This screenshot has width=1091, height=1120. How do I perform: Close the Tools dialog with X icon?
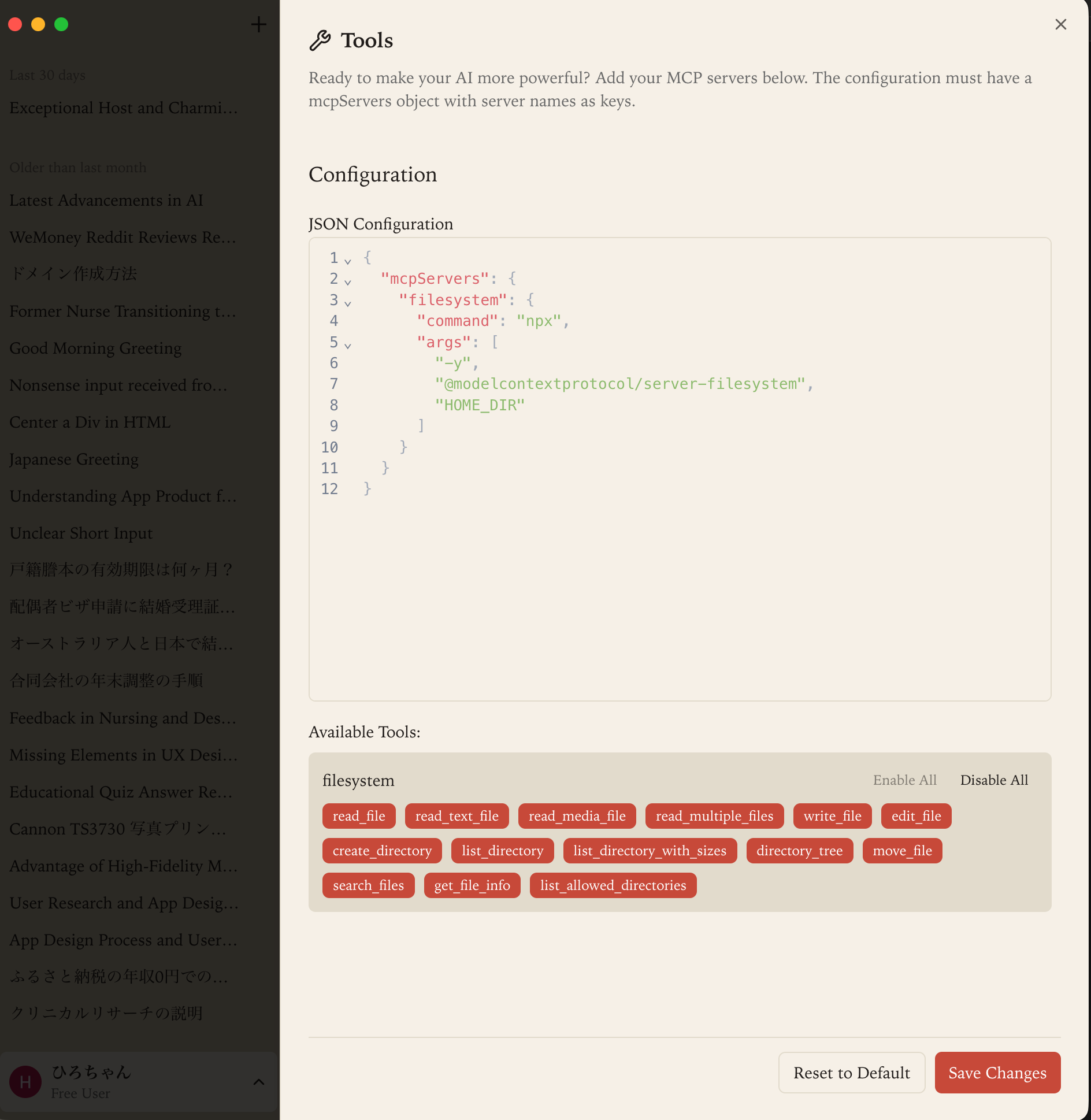1061,24
